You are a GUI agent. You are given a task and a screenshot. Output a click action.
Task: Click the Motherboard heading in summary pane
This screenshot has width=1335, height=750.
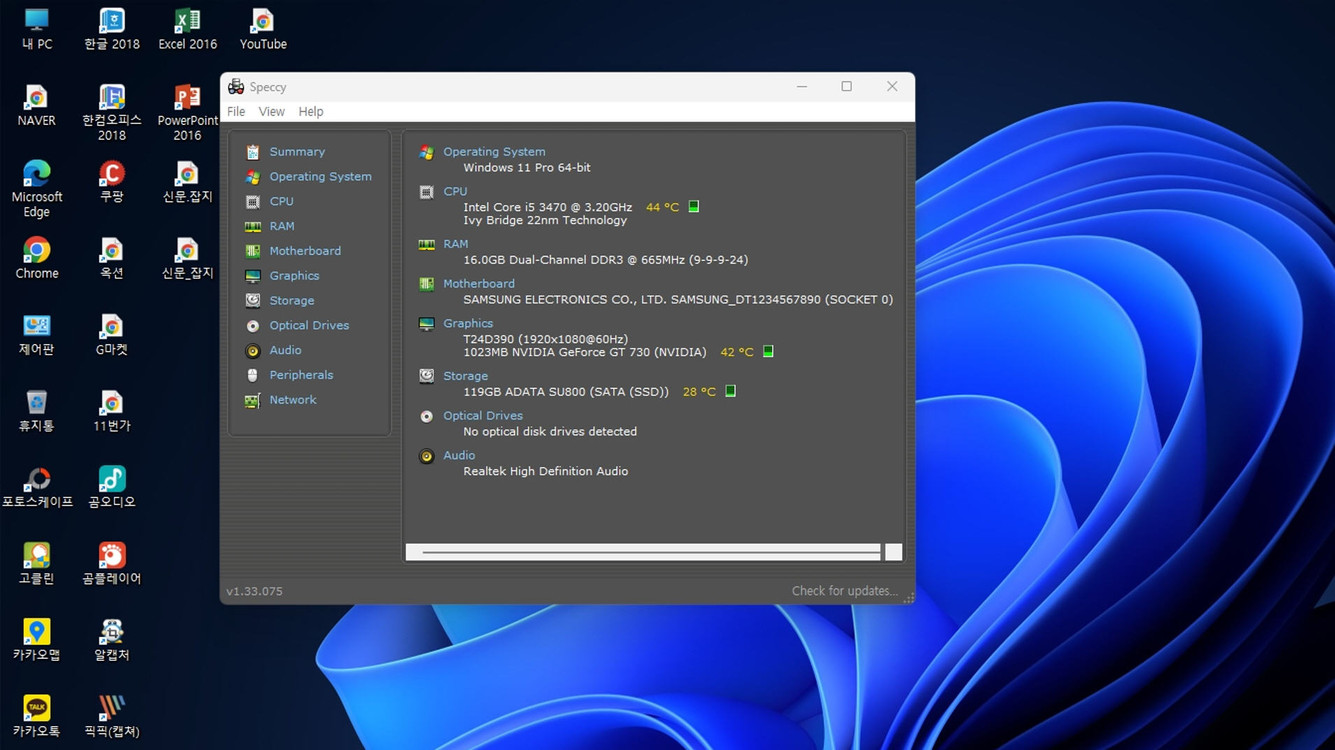pos(479,284)
